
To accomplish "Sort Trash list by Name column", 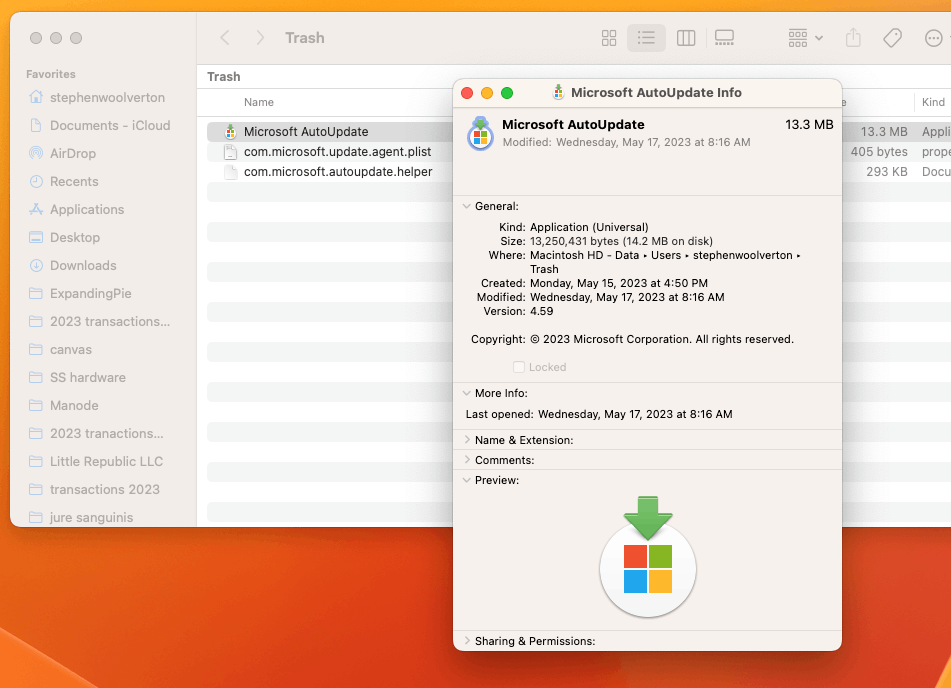I will click(259, 102).
